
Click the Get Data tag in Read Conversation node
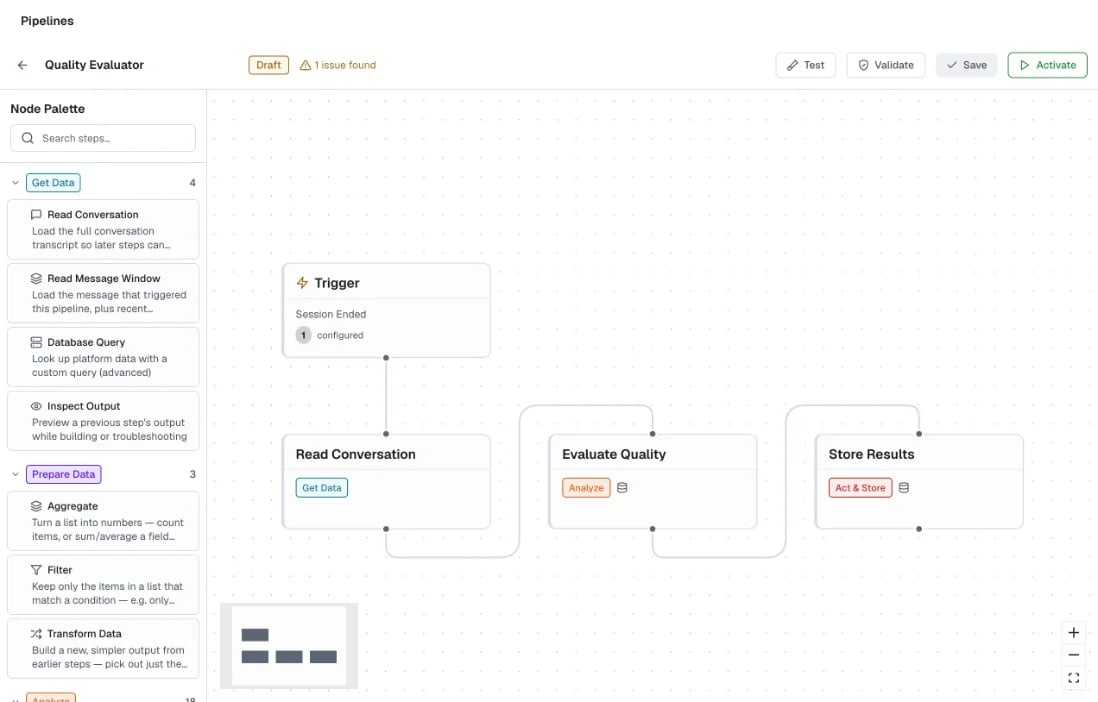click(x=321, y=488)
